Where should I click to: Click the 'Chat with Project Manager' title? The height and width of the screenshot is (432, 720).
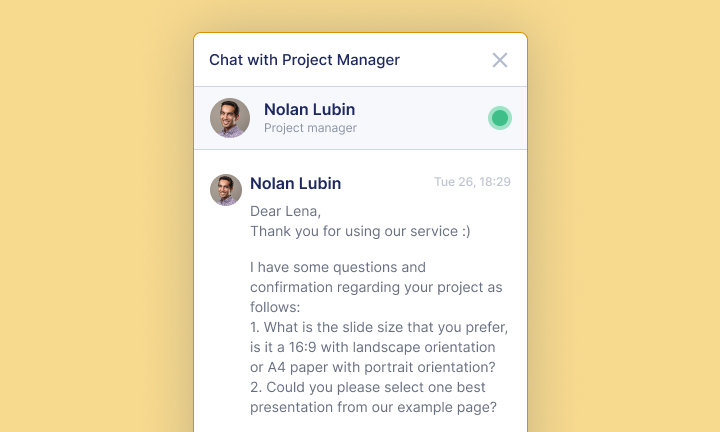click(304, 60)
